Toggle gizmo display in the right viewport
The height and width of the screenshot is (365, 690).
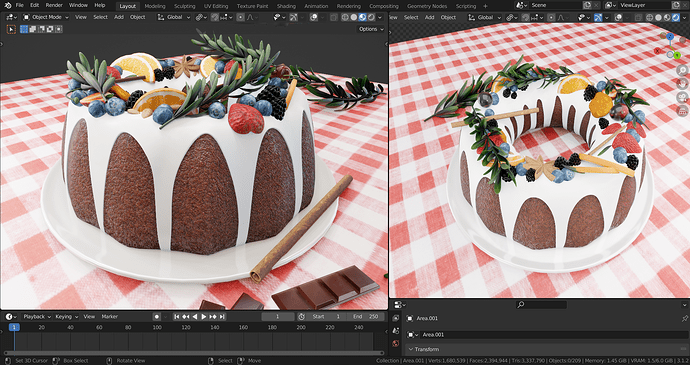click(598, 17)
